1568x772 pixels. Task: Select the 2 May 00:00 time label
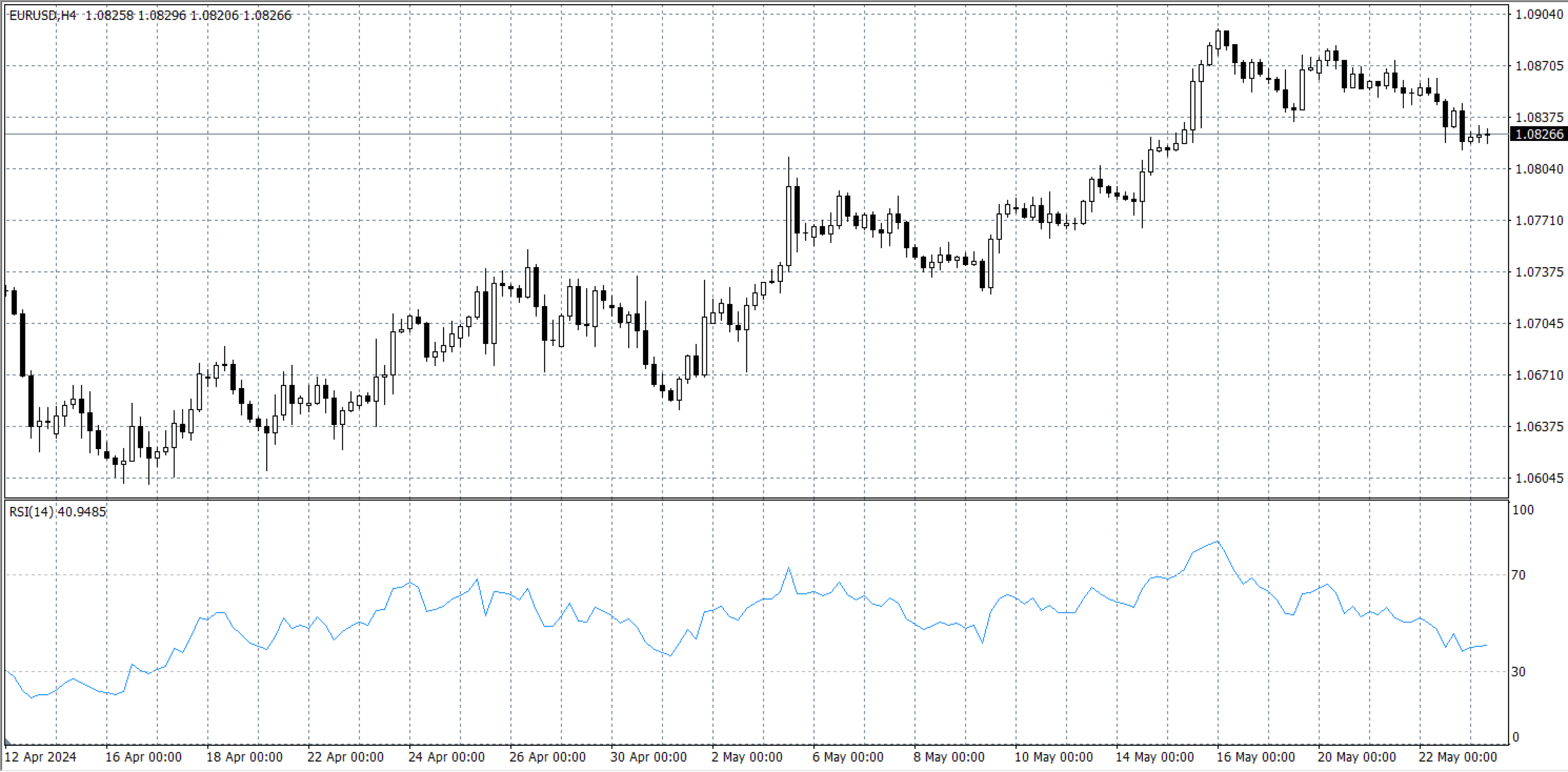pos(746,757)
